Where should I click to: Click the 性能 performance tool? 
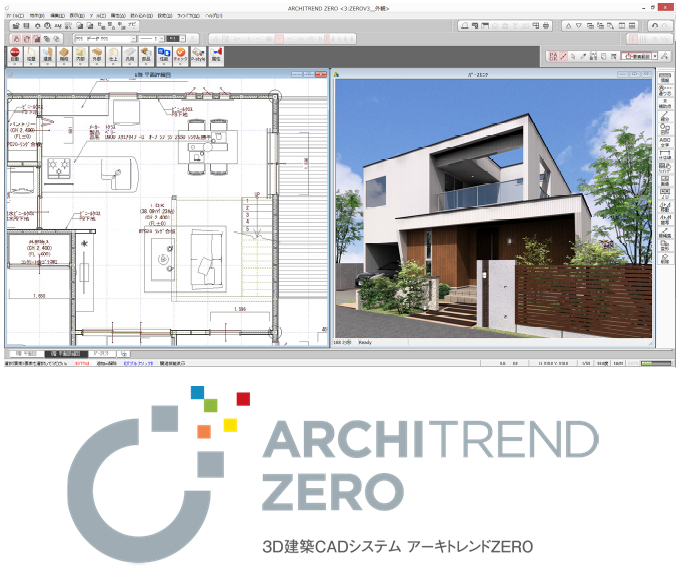164,55
